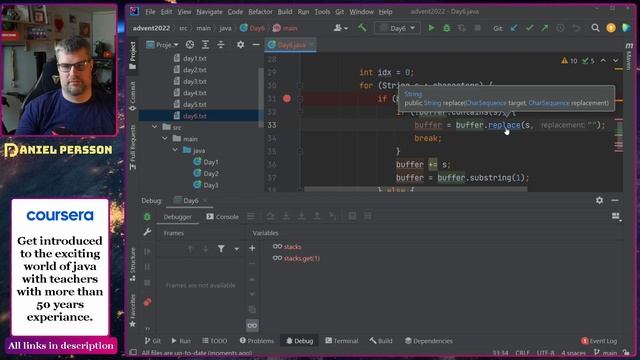
Task: Open the user profile dropdown in toolbar
Action: pos(341,28)
